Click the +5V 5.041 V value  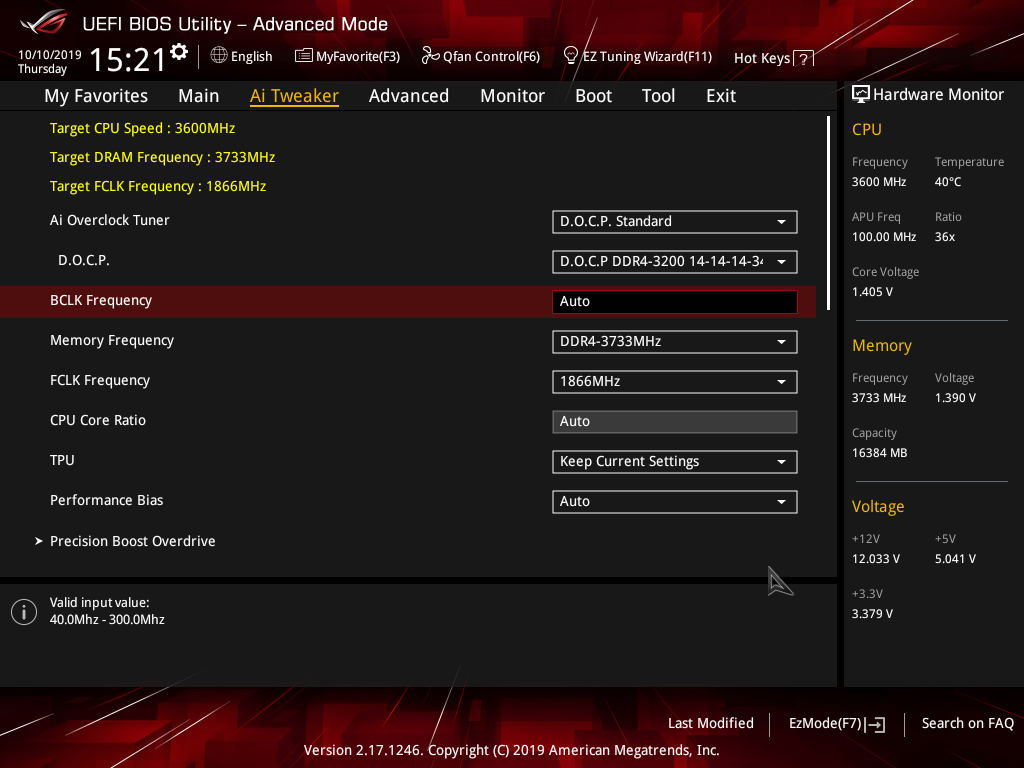pos(955,559)
